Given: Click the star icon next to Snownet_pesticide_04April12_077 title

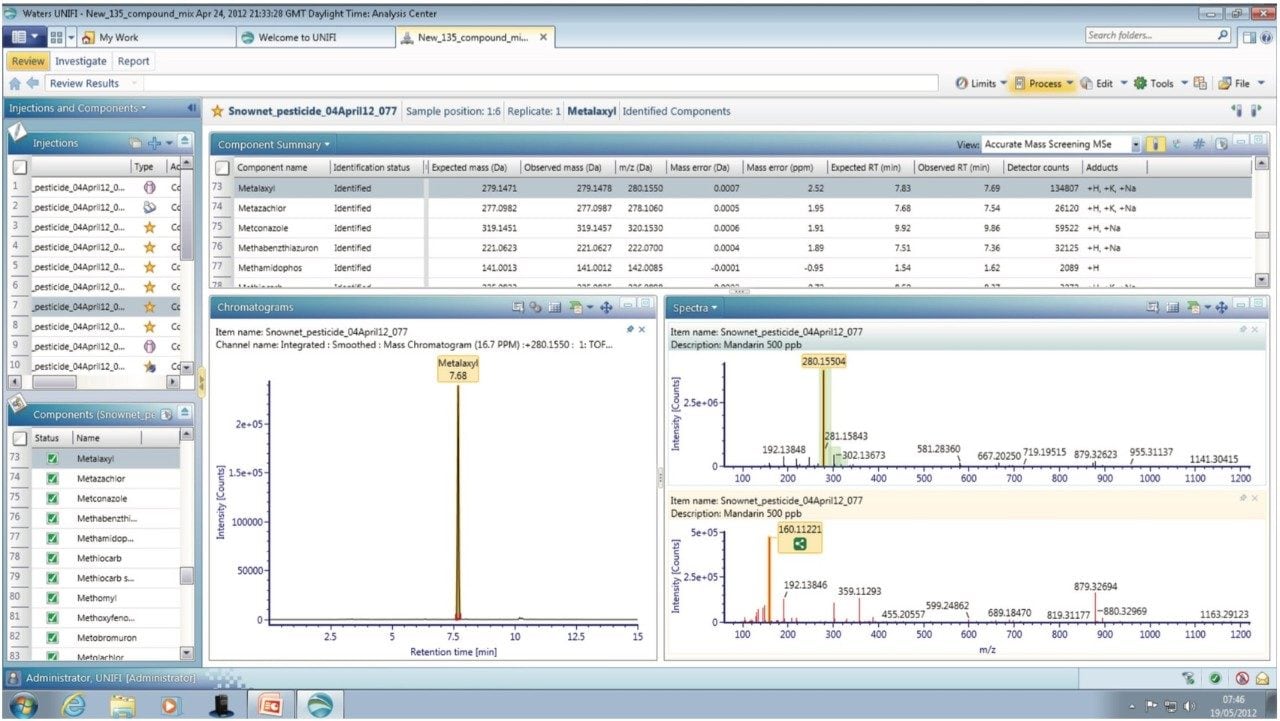Looking at the screenshot, I should [x=217, y=111].
